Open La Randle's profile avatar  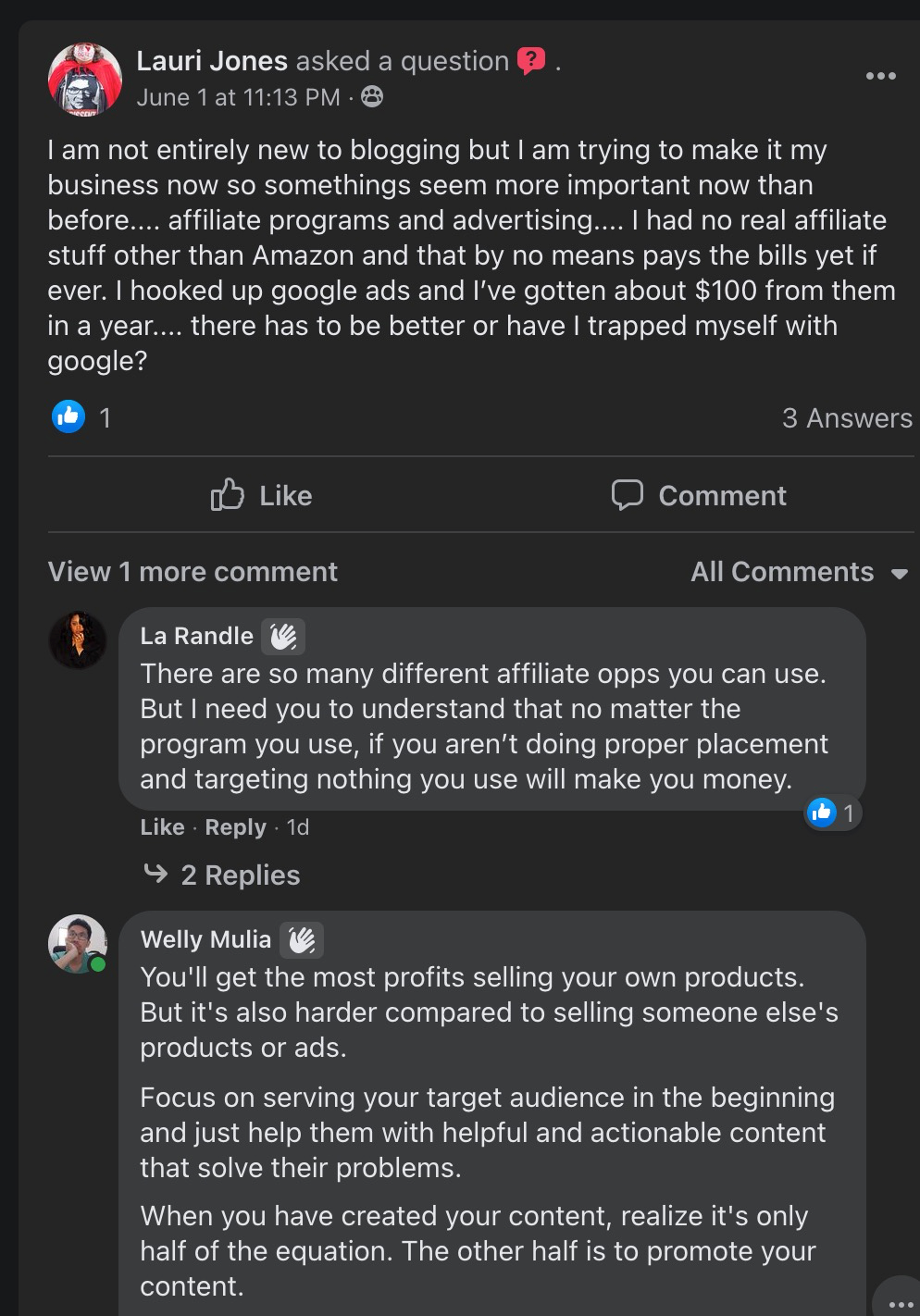click(78, 639)
